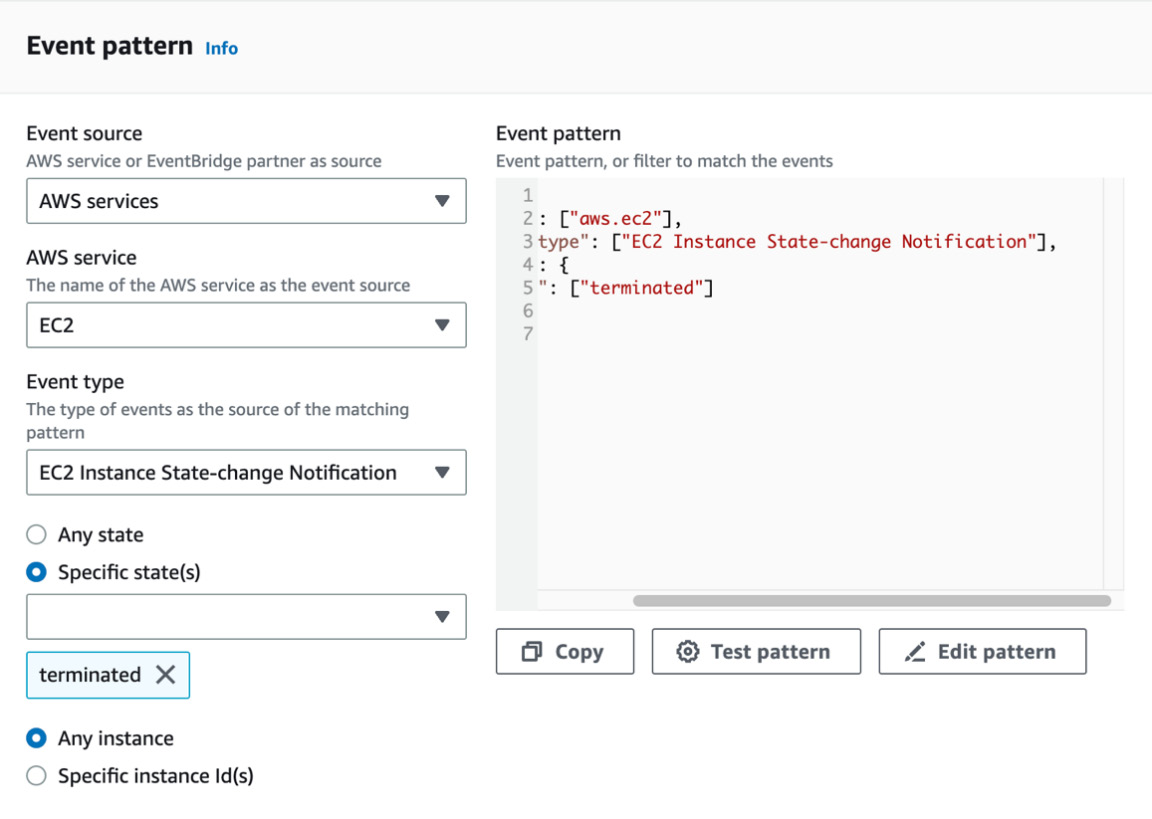The width and height of the screenshot is (1152, 819).
Task: Click the "EC2 Instance State-change Notification" string in code
Action: pos(829,242)
